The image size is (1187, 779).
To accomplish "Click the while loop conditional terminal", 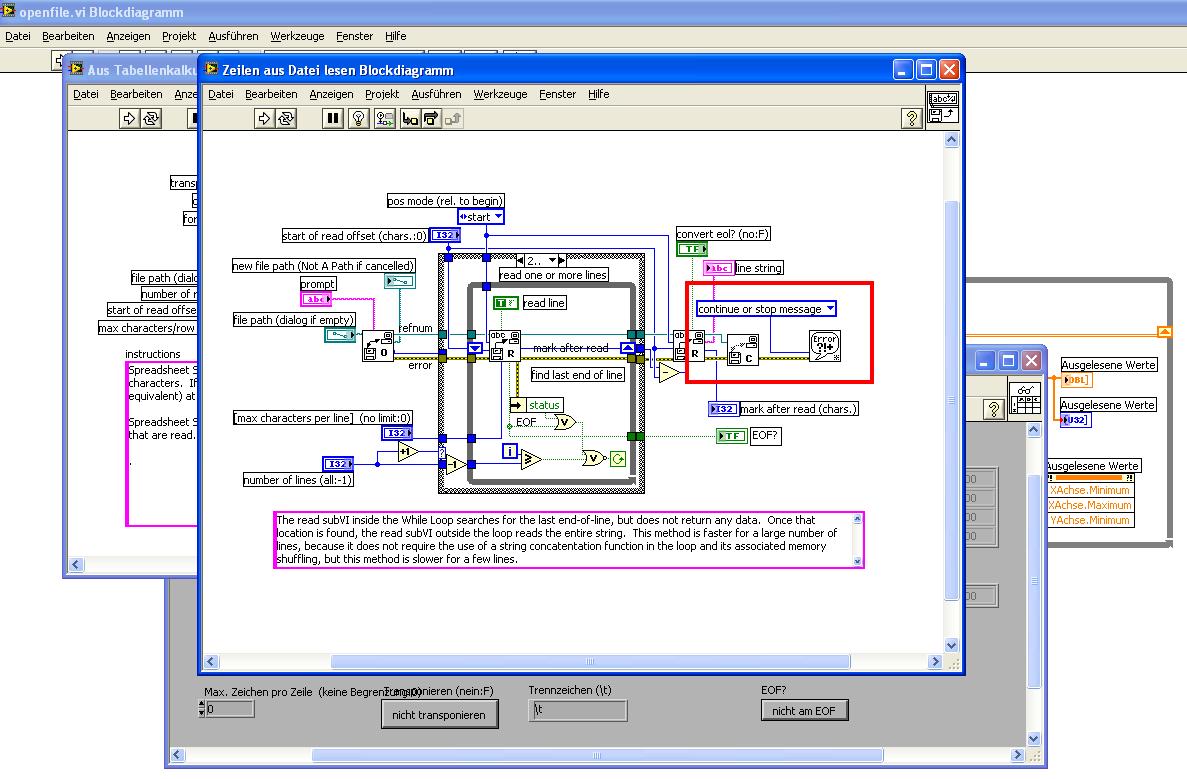I will coord(618,459).
